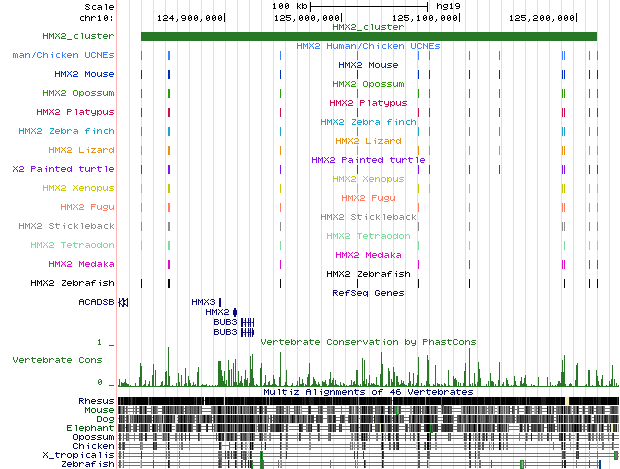Screen dimensions: 620x469
Task: Click the green HMX2_cluster bar
Action: point(368,36)
